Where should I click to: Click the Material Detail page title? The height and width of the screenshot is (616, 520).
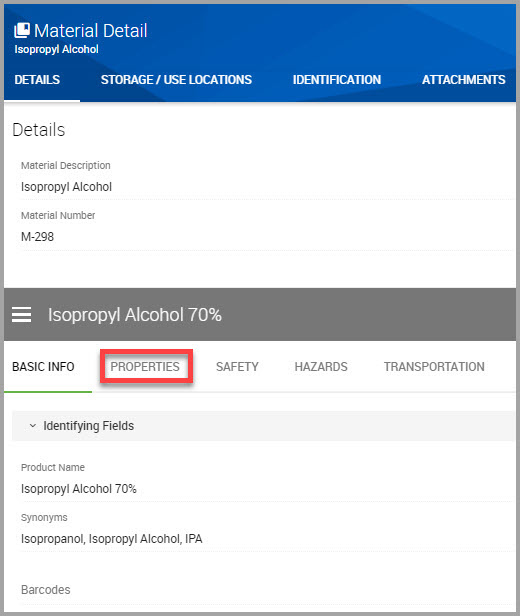90,31
